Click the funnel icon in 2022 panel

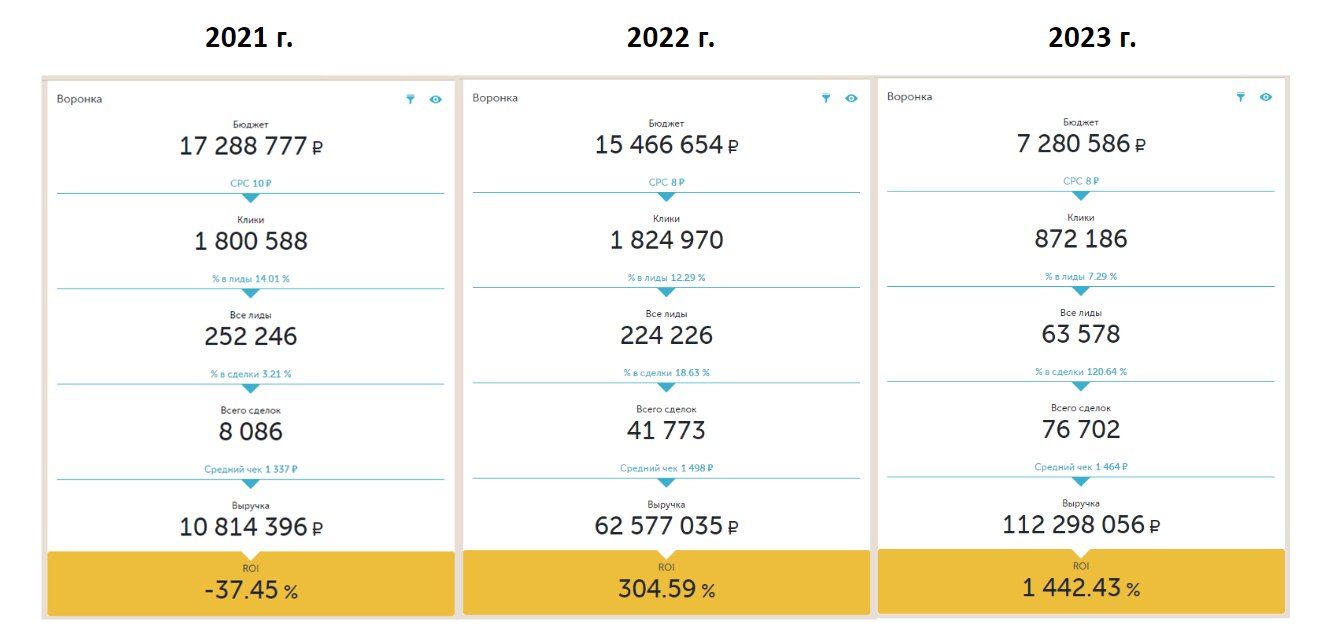(x=826, y=98)
